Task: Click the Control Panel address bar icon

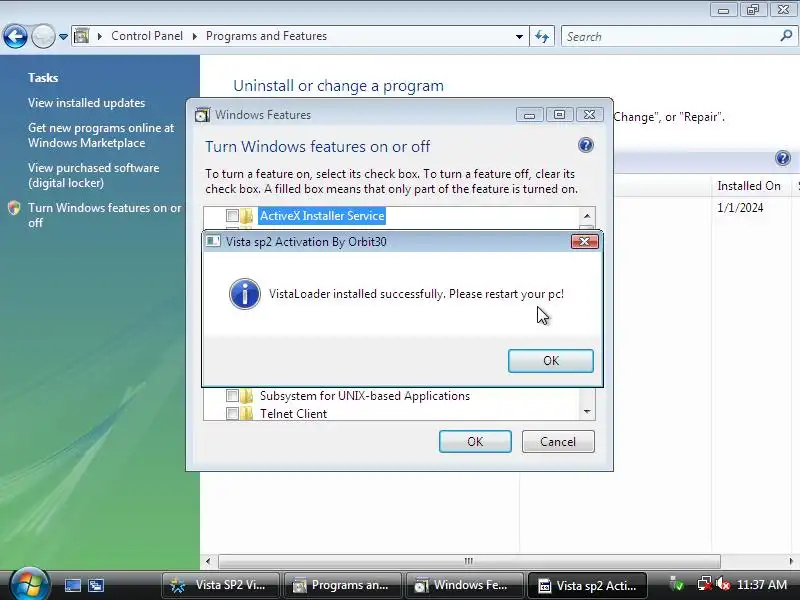Action: 82,36
